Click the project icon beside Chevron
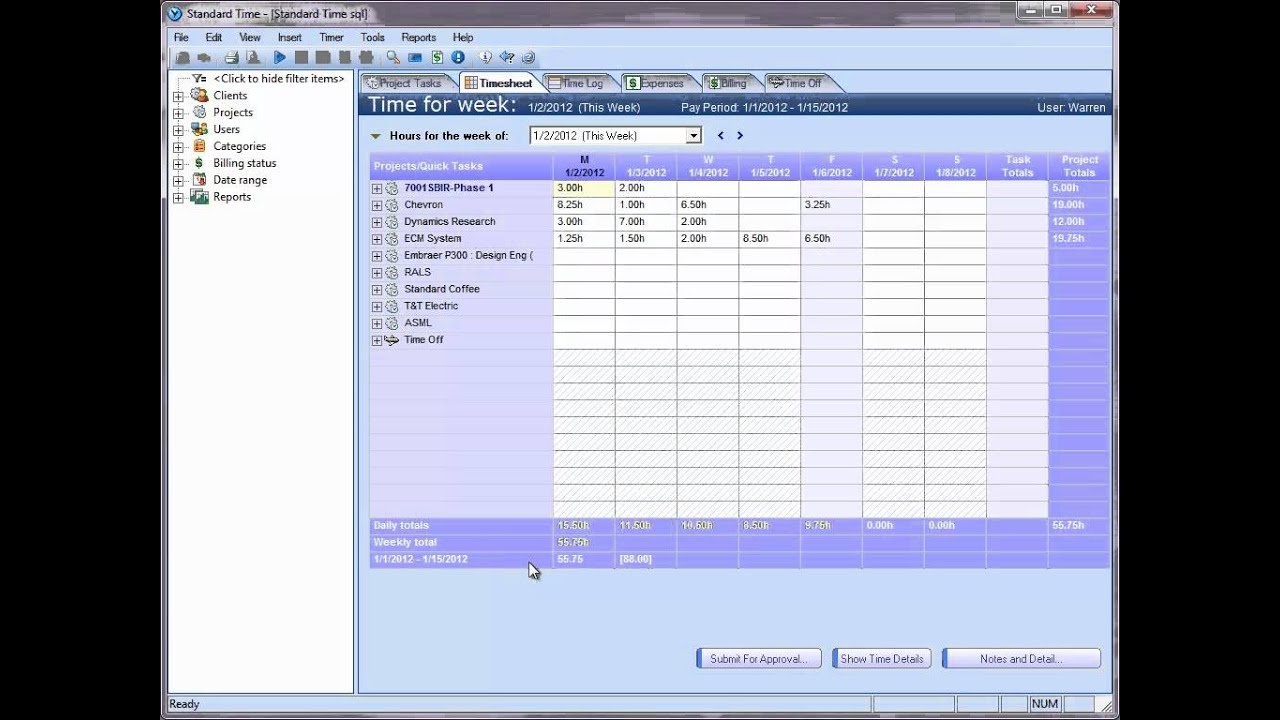 coord(392,205)
